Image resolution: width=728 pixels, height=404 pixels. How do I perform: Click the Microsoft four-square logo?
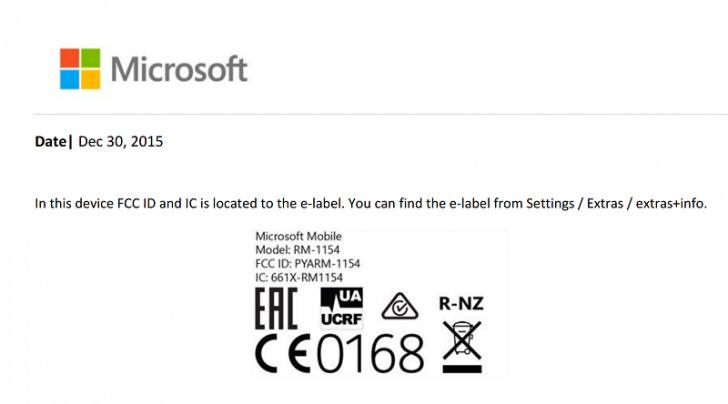(x=82, y=70)
